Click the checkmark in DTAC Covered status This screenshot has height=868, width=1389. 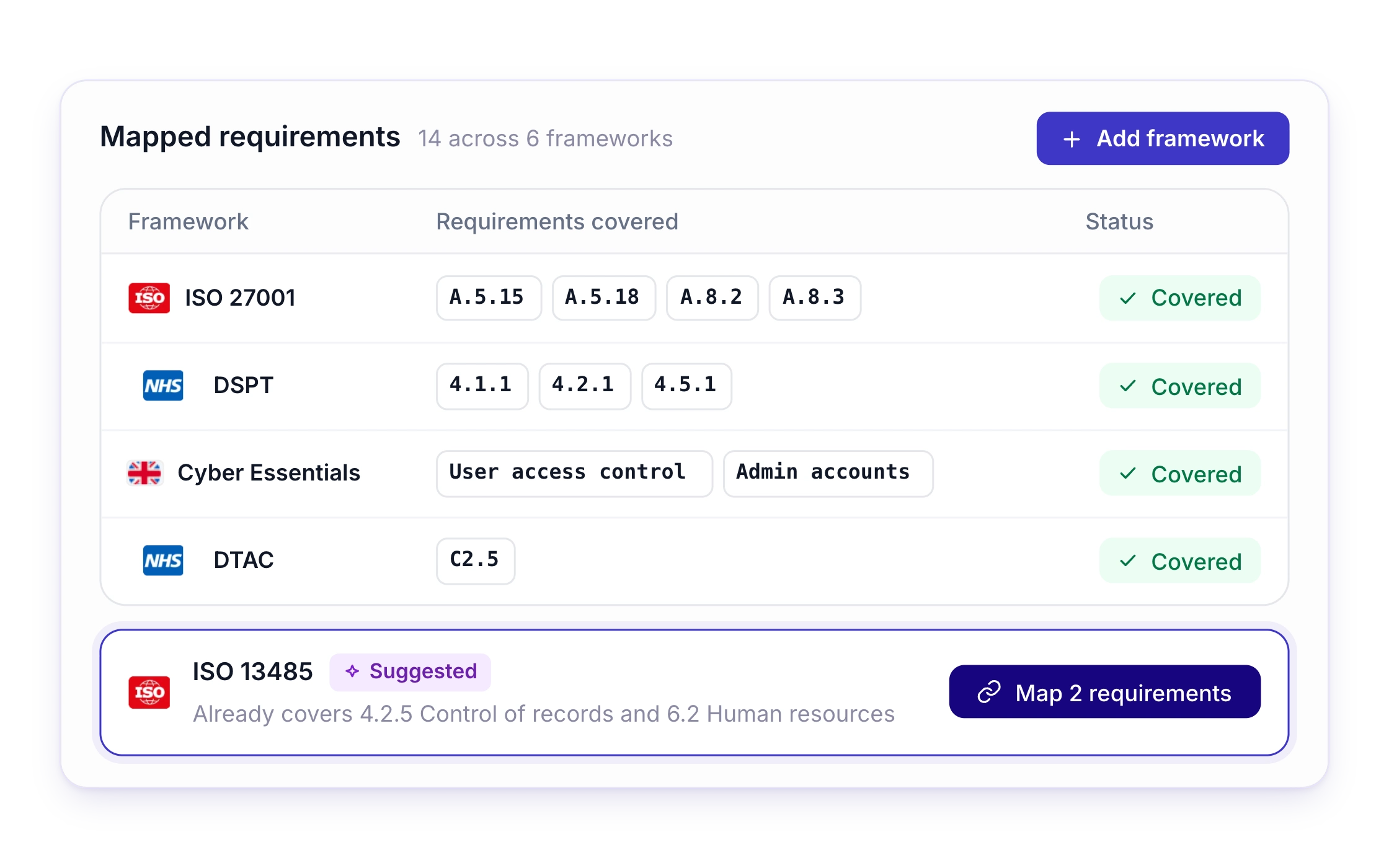1128,561
